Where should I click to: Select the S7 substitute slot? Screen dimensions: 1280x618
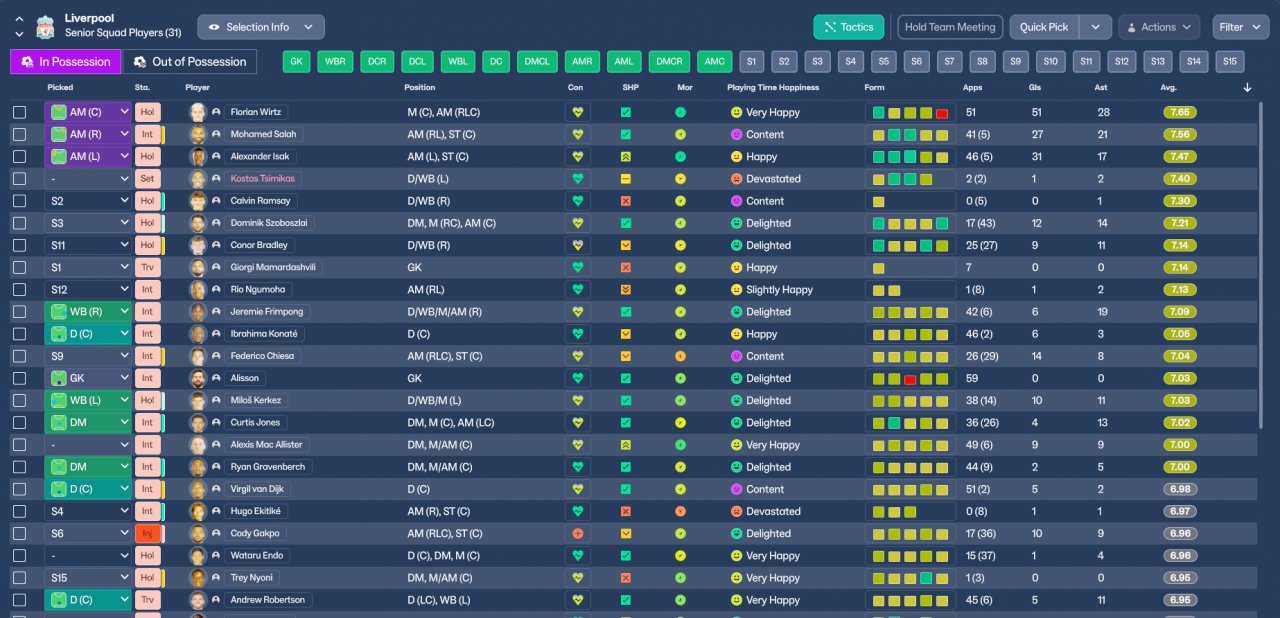tap(950, 62)
